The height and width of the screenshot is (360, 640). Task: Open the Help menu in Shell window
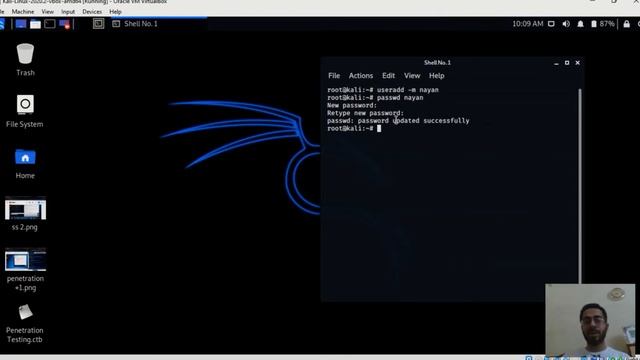pos(436,76)
